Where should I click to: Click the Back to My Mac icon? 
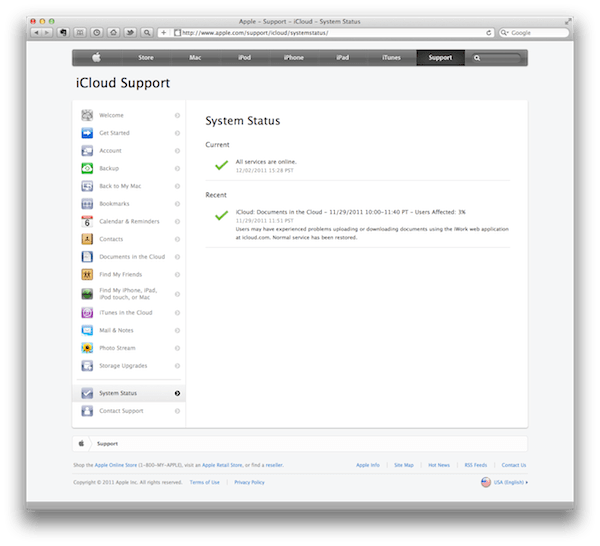(x=87, y=186)
